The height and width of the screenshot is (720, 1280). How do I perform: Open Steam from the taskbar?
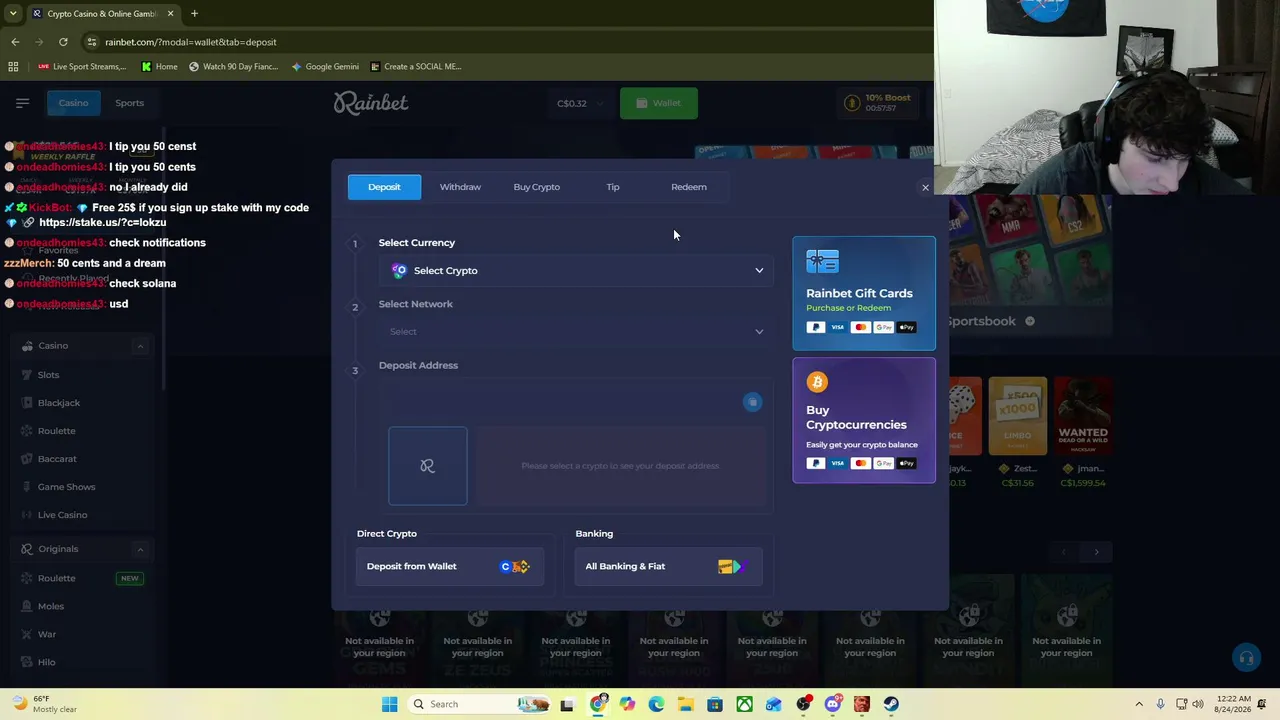[x=891, y=704]
